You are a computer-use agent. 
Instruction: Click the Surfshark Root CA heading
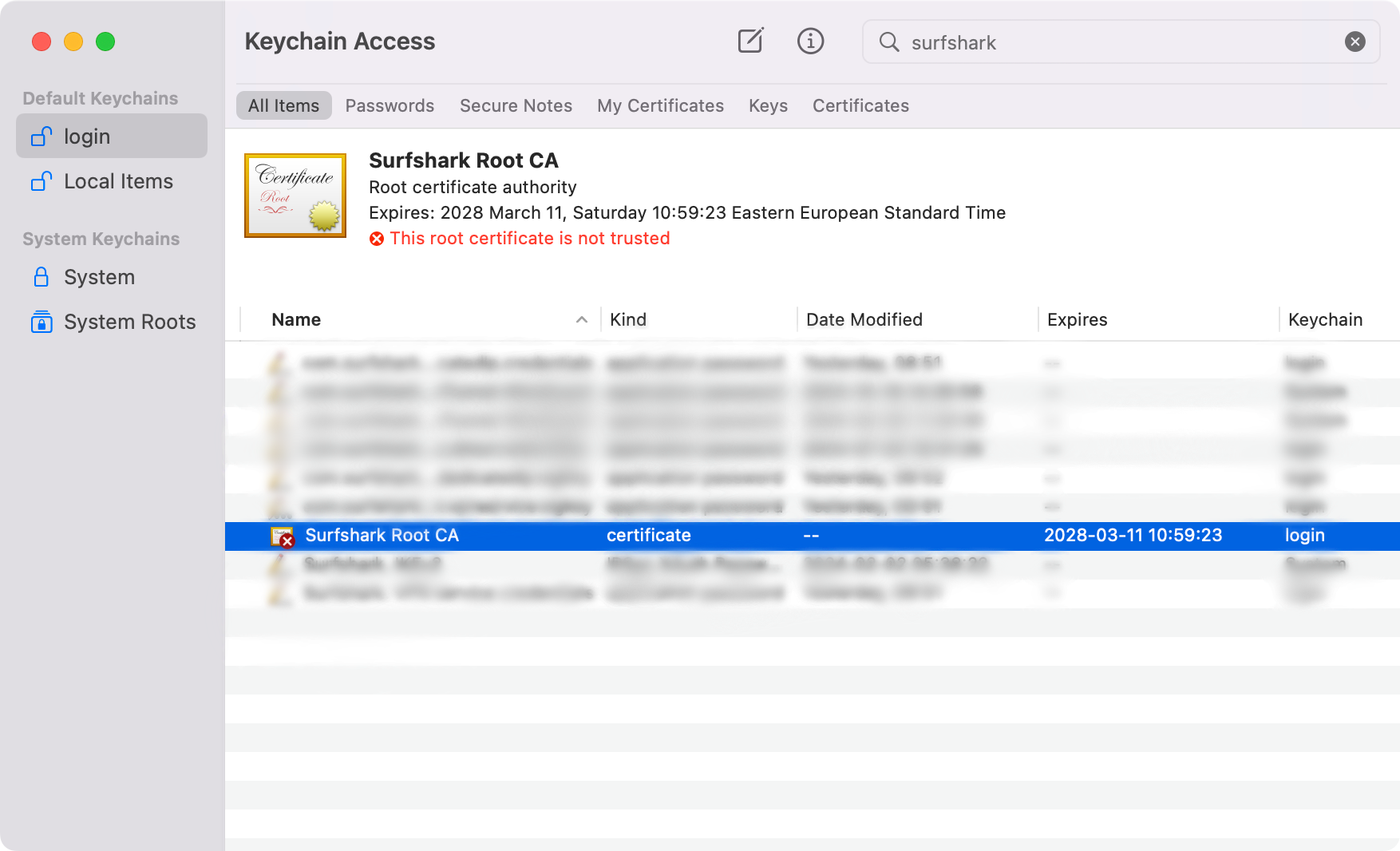point(464,160)
